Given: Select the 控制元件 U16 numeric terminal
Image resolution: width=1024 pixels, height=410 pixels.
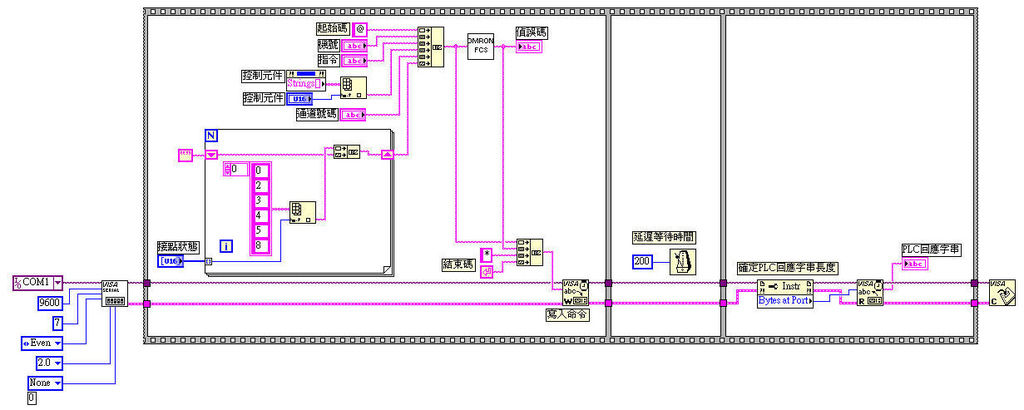Looking at the screenshot, I should click(x=299, y=99).
